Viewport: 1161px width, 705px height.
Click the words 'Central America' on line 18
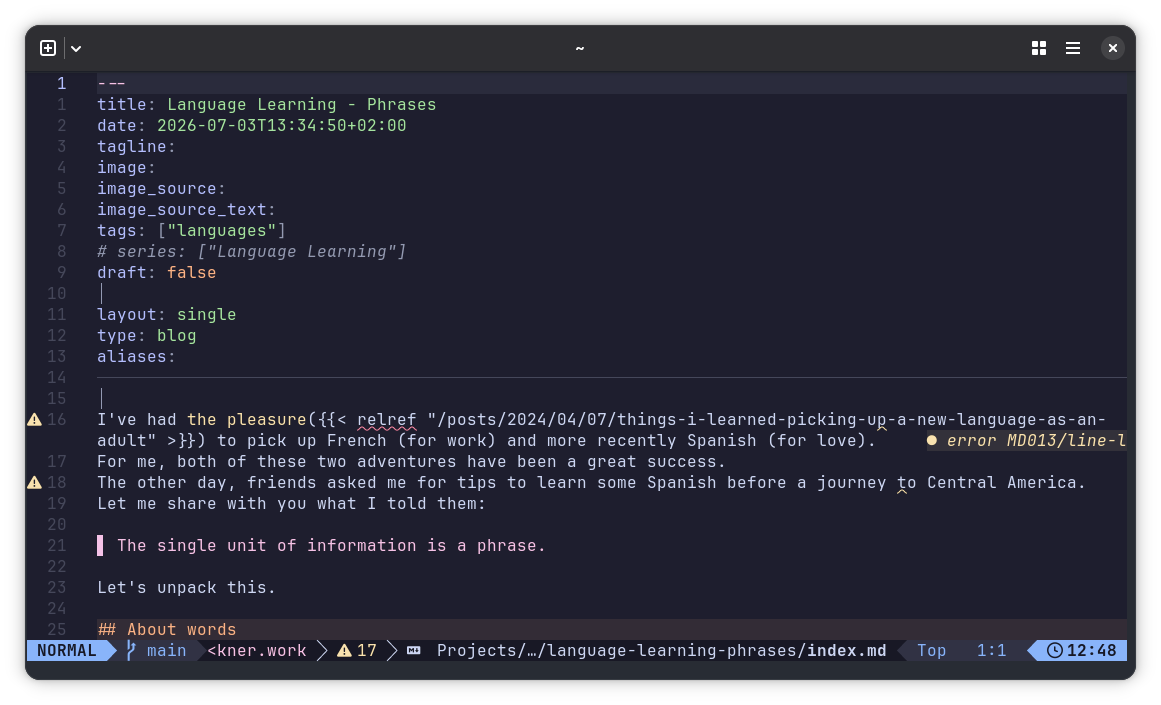pyautogui.click(x=1001, y=483)
